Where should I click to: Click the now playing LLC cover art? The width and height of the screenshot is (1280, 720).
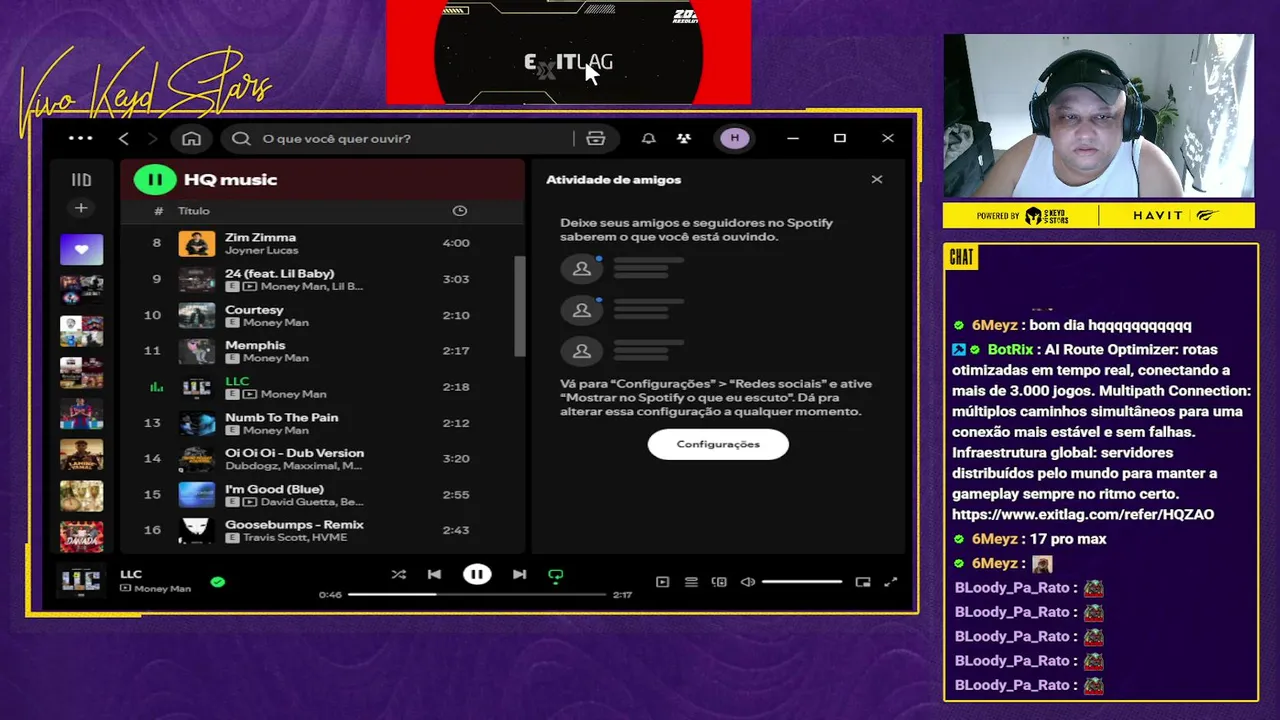coord(80,580)
